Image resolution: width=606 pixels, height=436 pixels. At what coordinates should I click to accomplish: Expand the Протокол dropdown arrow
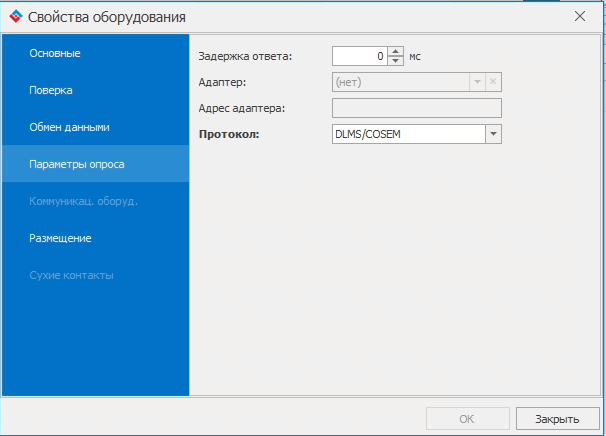493,134
